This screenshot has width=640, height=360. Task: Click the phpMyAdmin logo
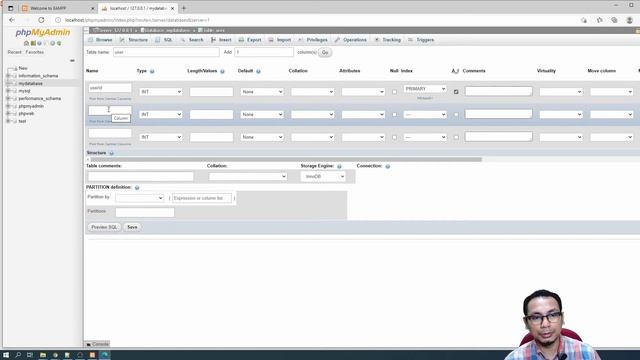tap(43, 32)
